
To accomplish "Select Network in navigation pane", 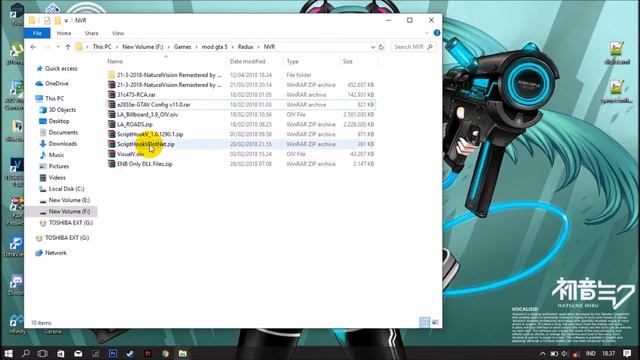I will click(56, 253).
